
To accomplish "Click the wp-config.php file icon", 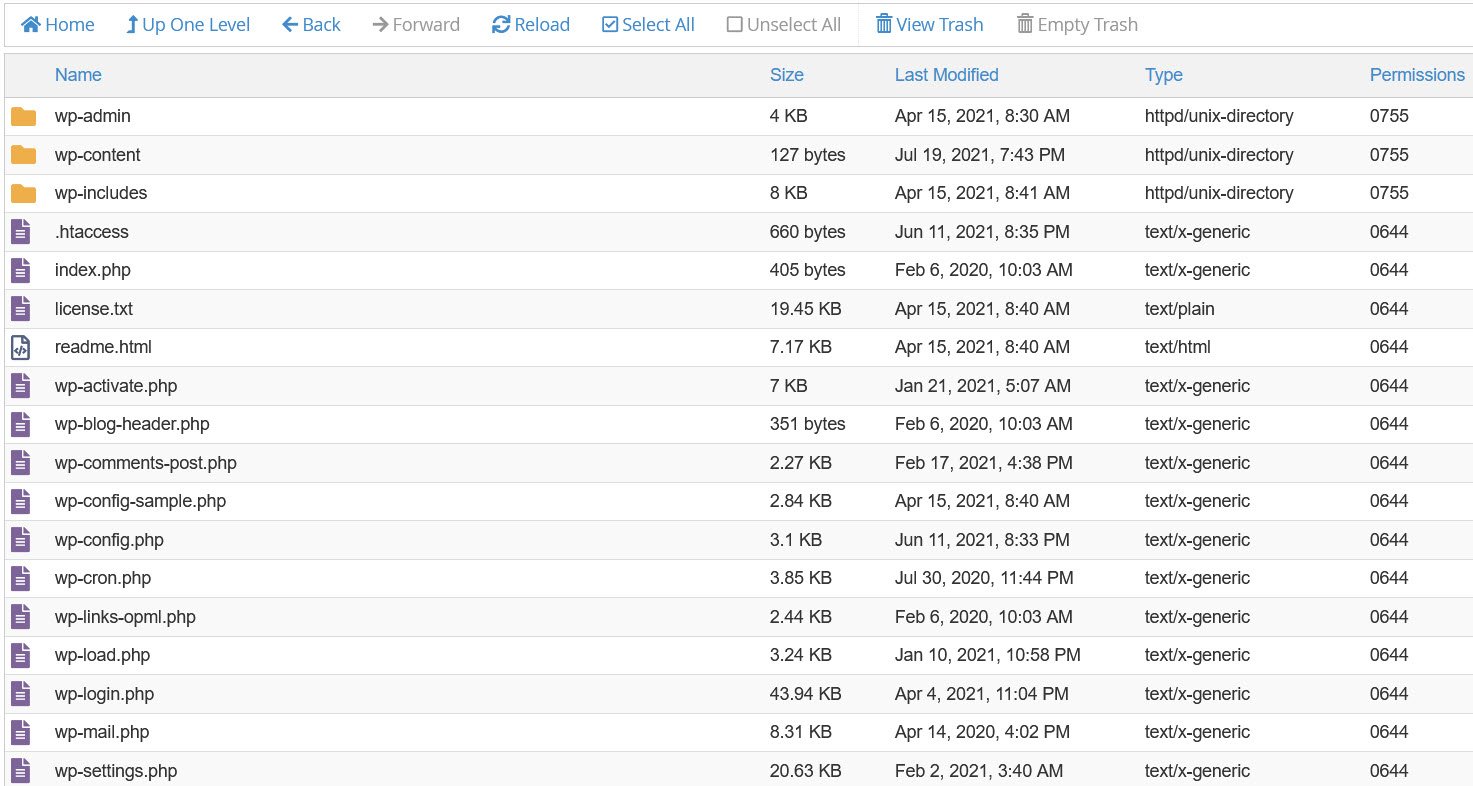I will 21,540.
